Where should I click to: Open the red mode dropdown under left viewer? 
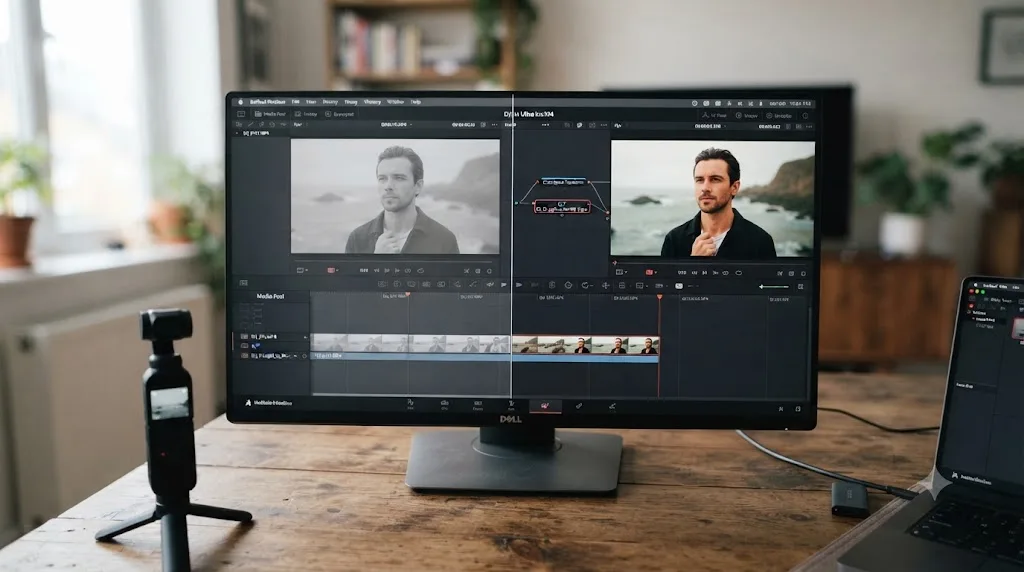pyautogui.click(x=332, y=270)
